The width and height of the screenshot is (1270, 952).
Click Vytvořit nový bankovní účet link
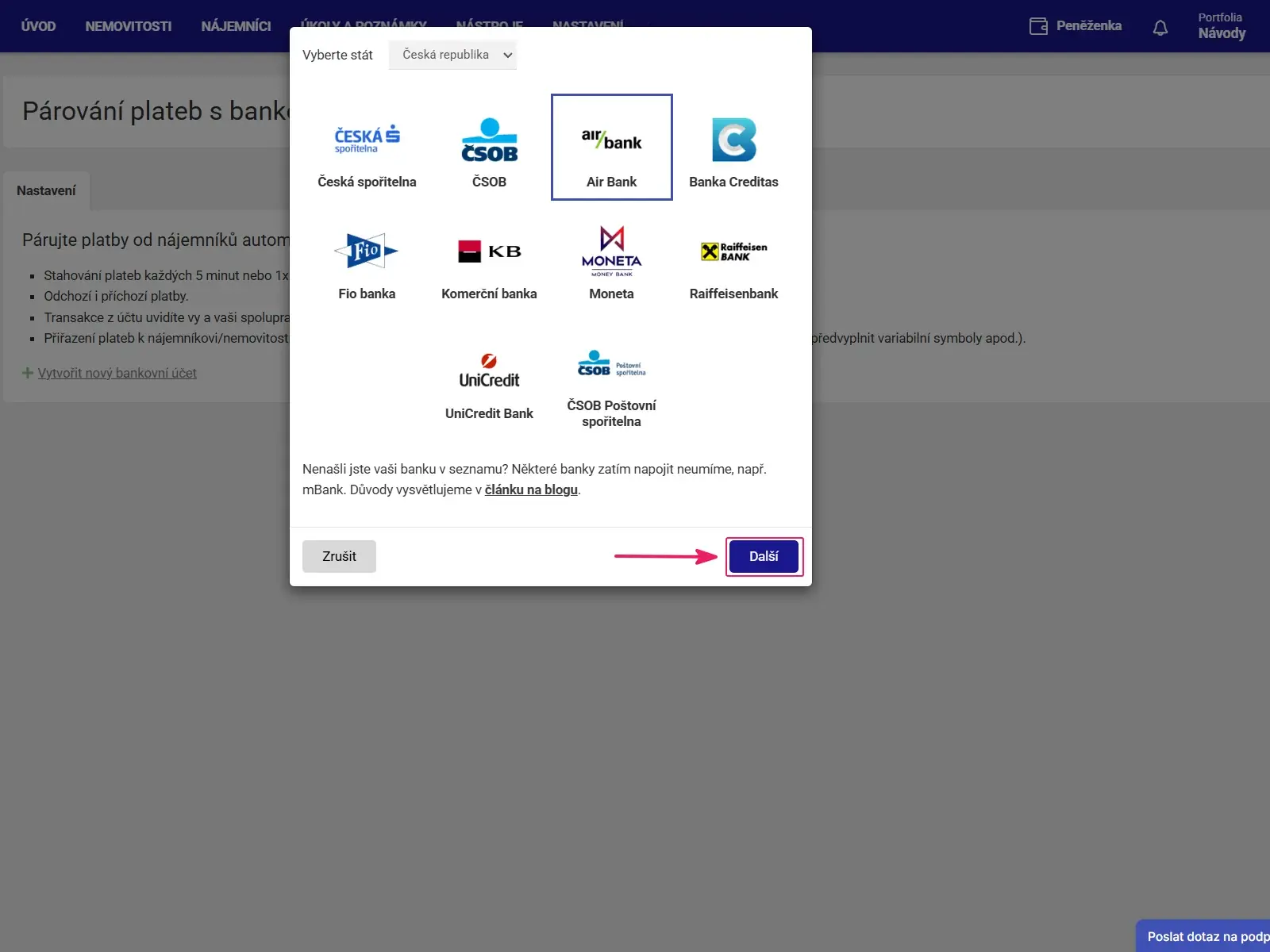[x=117, y=373]
